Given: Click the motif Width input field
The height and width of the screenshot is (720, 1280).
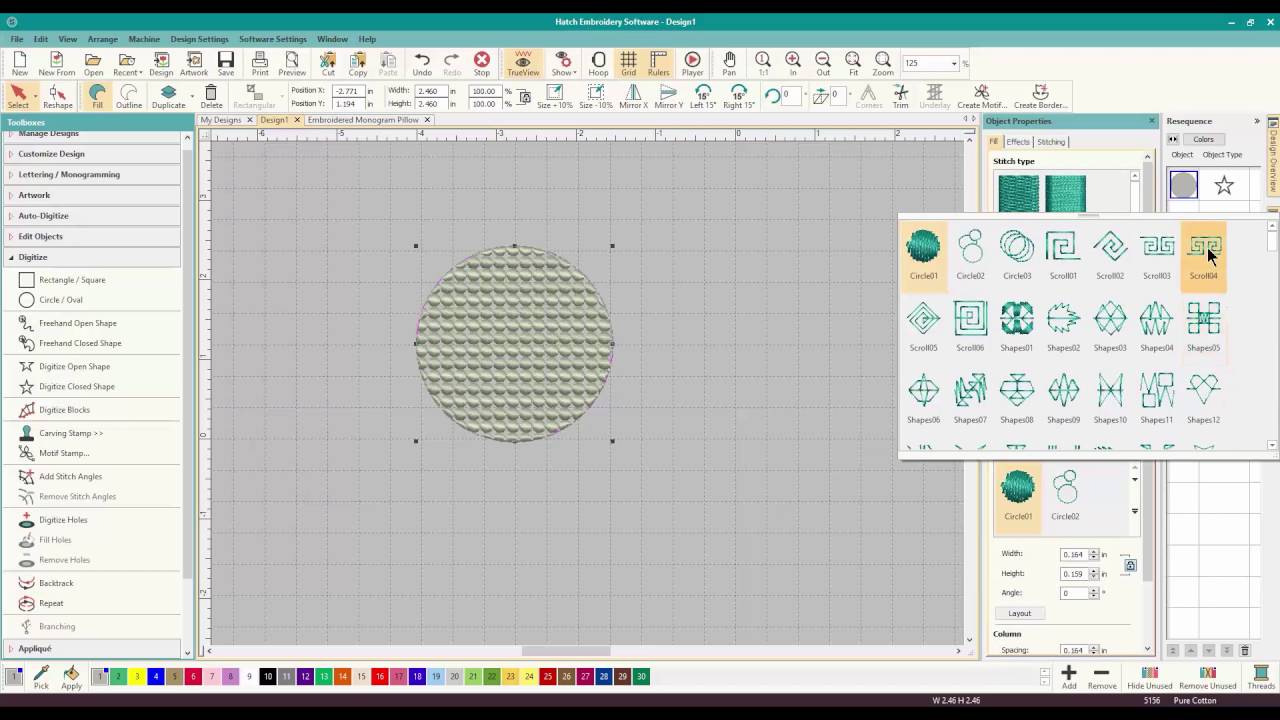Looking at the screenshot, I should point(1074,554).
